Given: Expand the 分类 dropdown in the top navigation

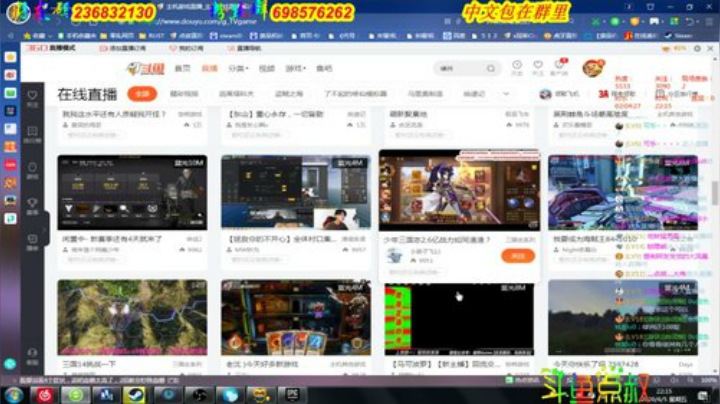Looking at the screenshot, I should pos(238,68).
